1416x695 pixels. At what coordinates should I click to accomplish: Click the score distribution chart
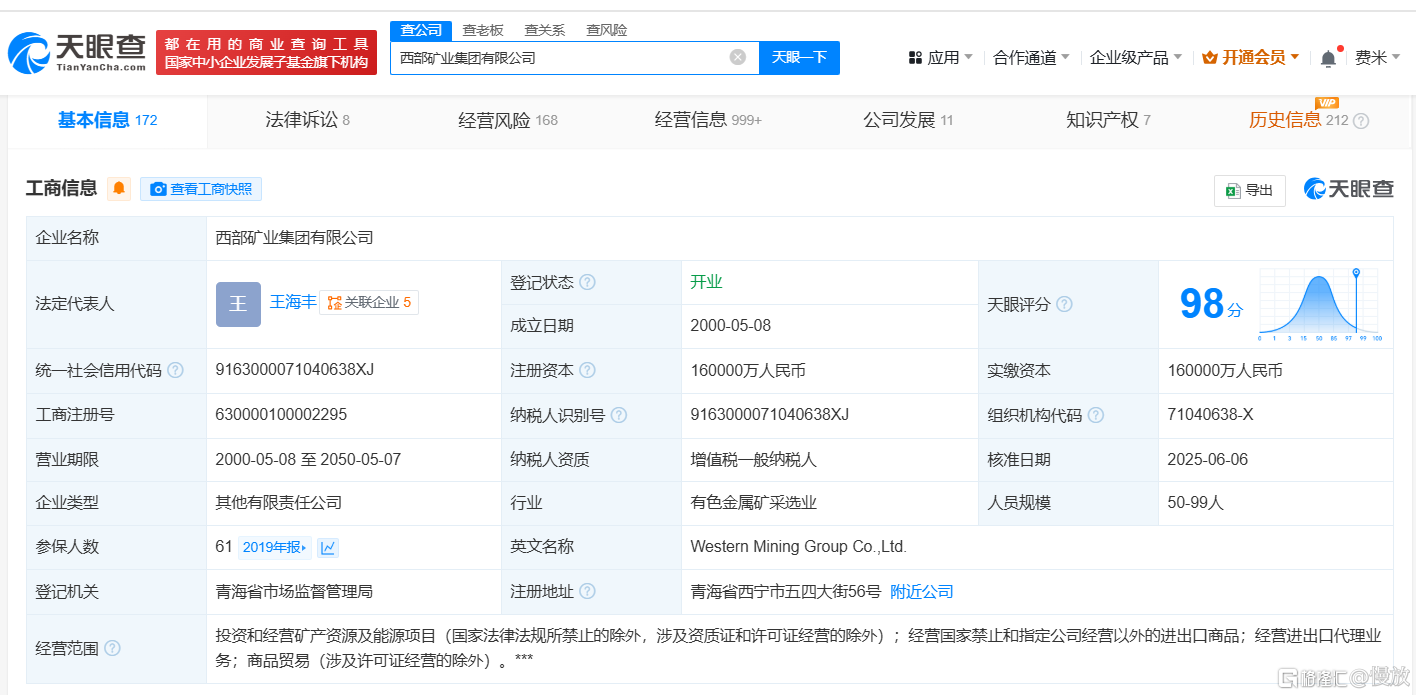1320,305
